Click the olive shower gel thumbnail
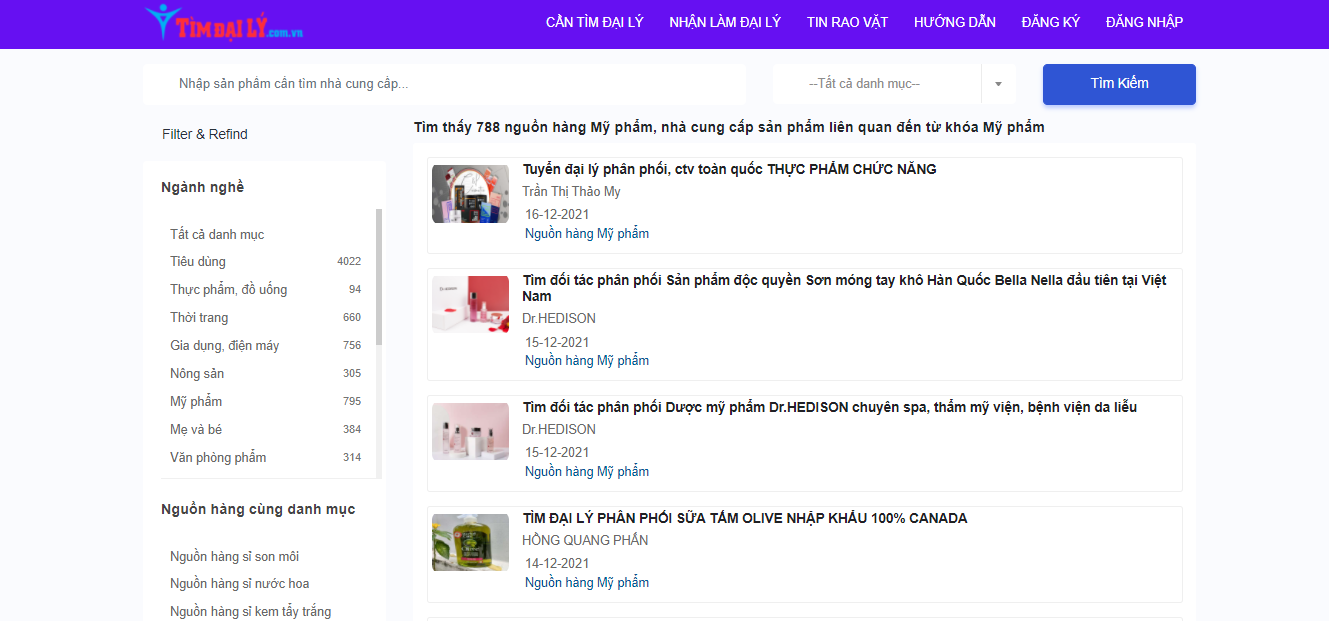The width and height of the screenshot is (1329, 621). coord(470,543)
